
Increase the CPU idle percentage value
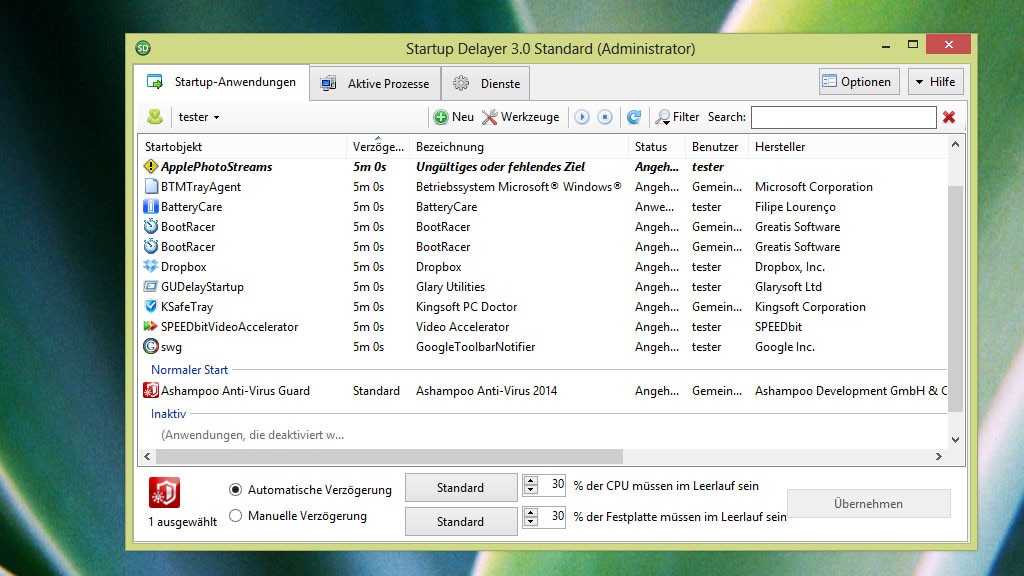(531, 481)
